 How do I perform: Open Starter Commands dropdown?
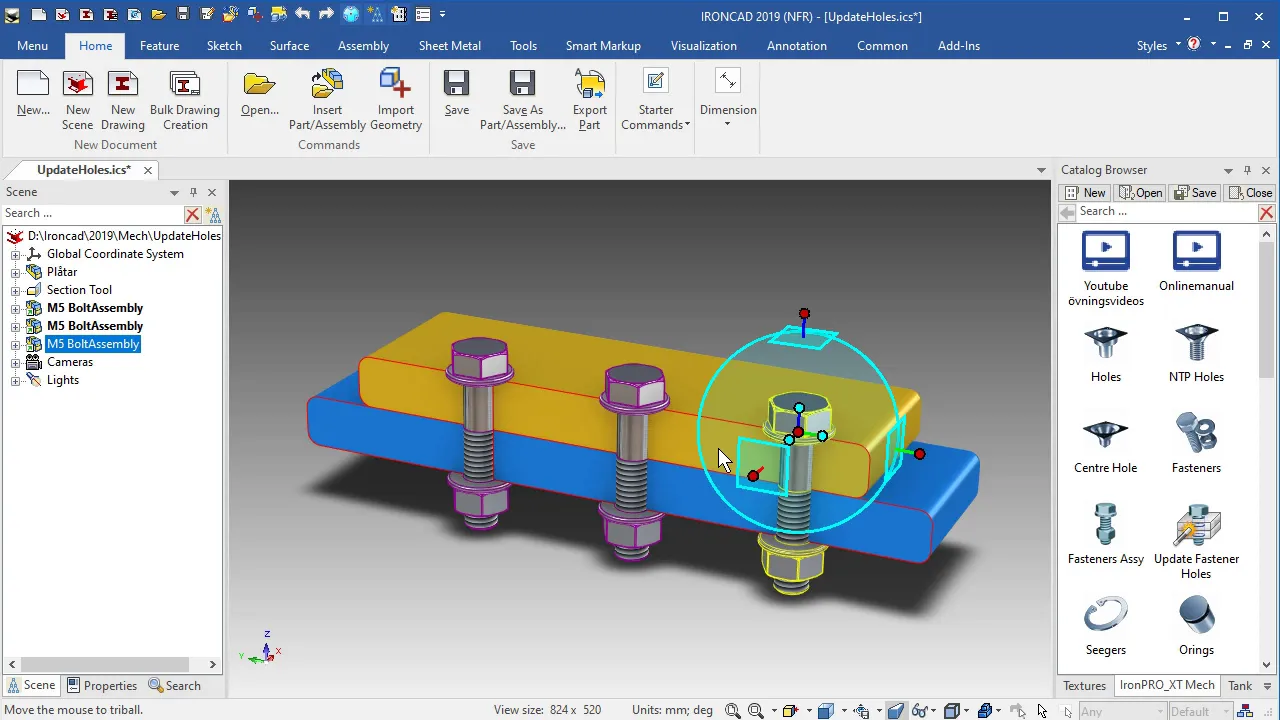point(656,100)
